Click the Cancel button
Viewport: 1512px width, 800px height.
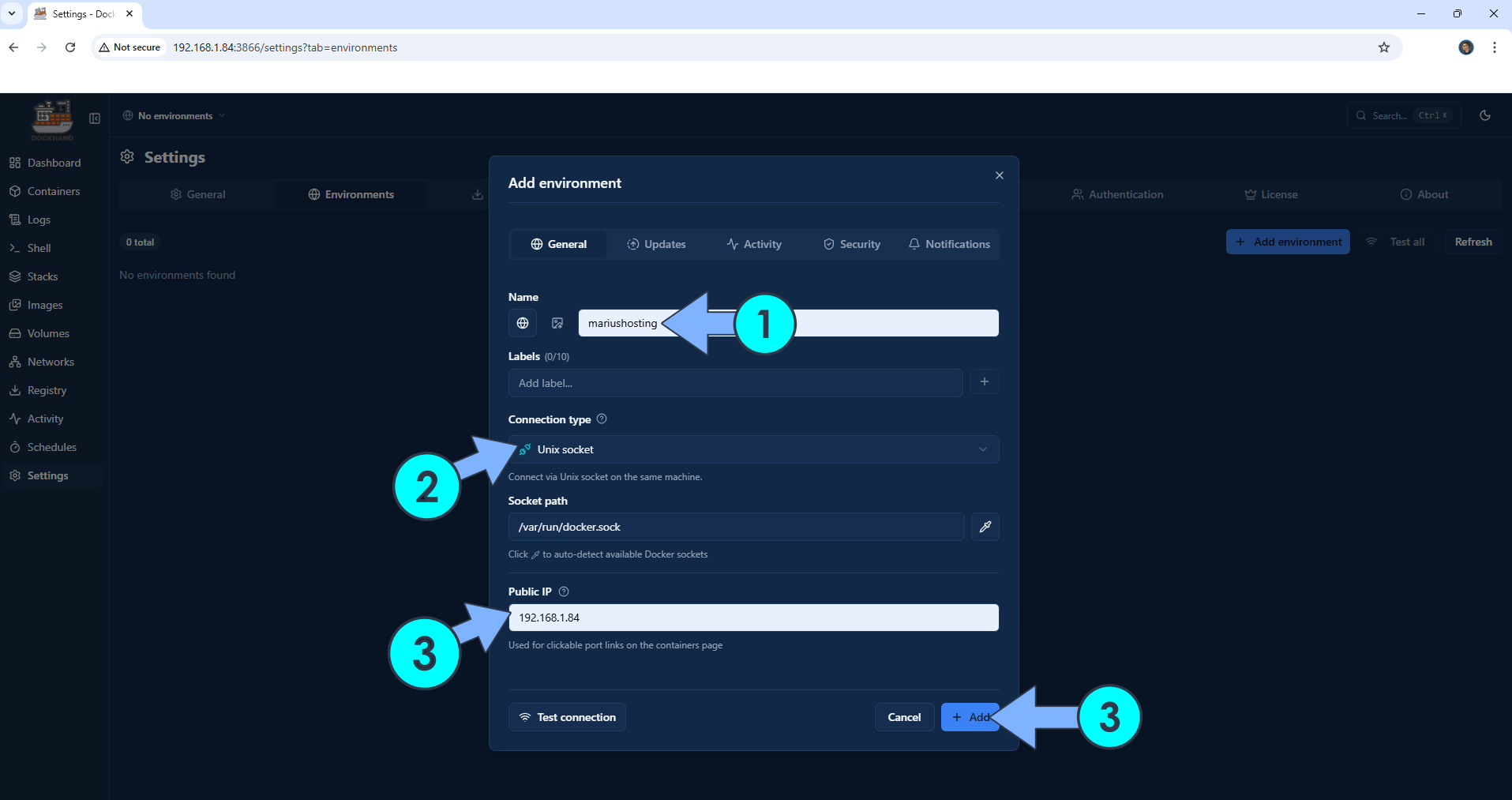click(x=904, y=717)
